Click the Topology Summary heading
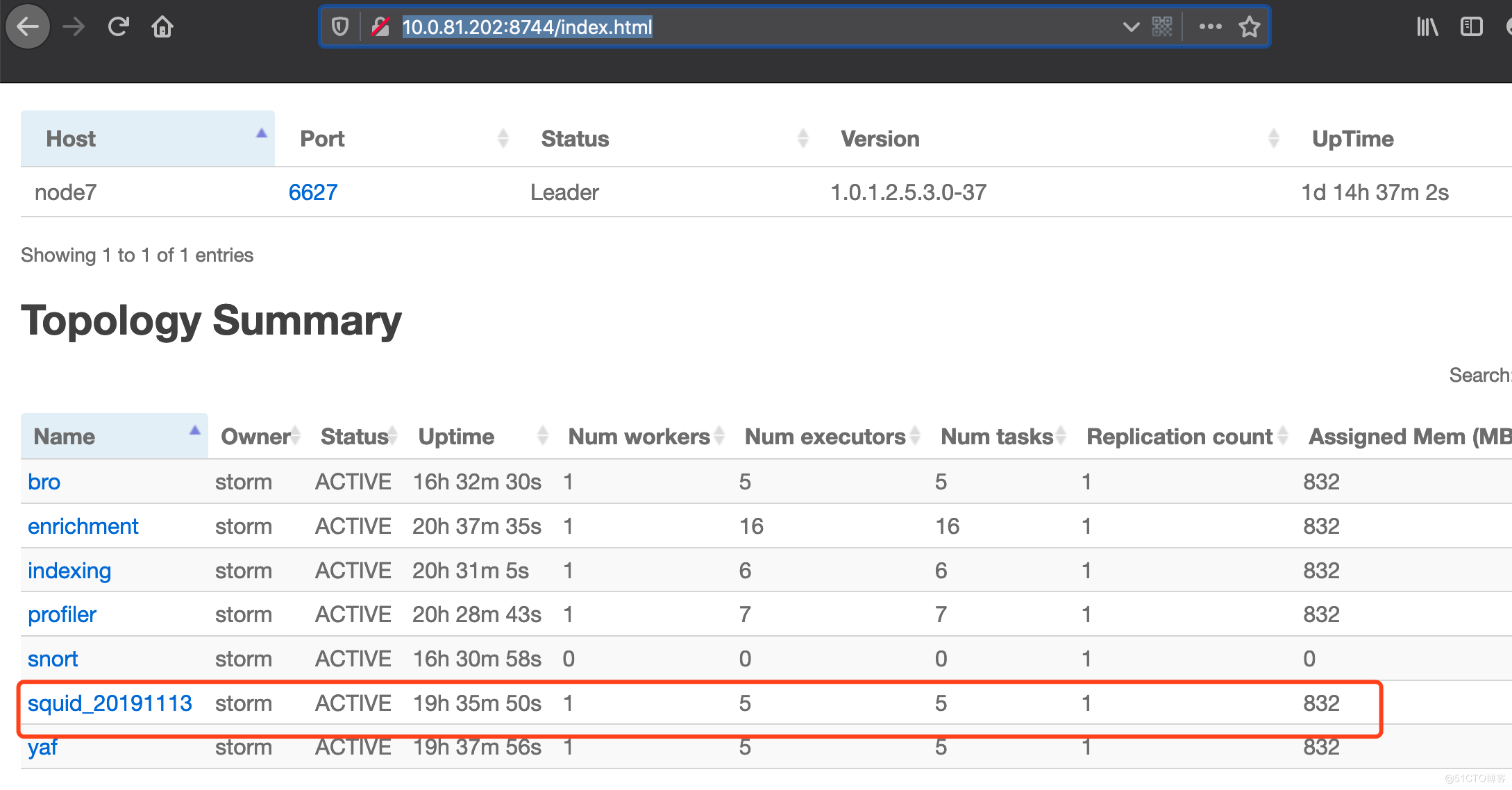The width and height of the screenshot is (1512, 790). (211, 321)
